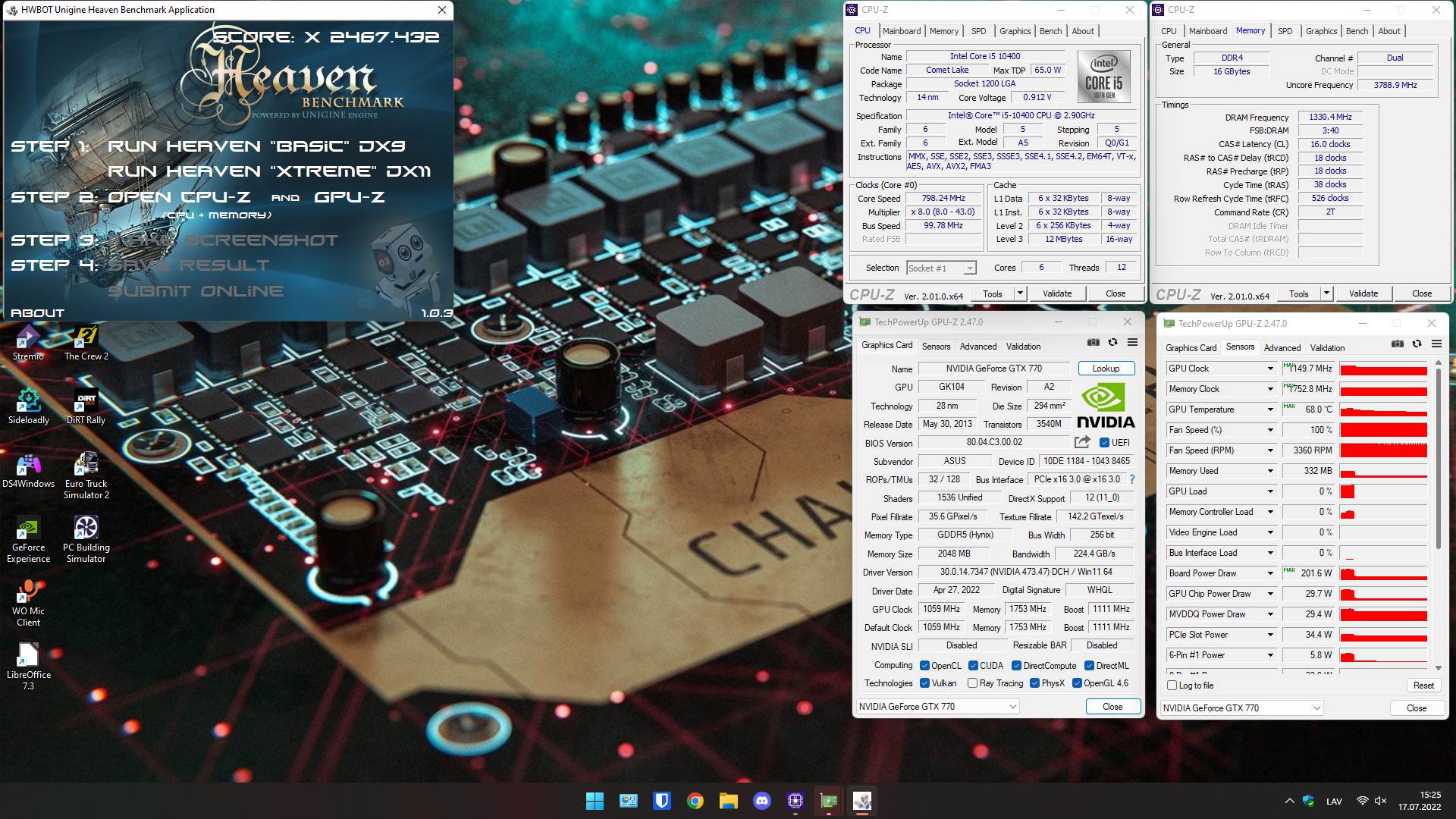Click refresh icon in GPU-Z Sensors window
Viewport: 1456px width, 819px height.
pyautogui.click(x=1417, y=344)
